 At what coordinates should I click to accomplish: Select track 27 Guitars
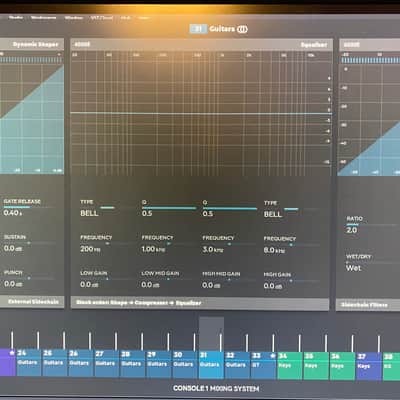click(106, 363)
